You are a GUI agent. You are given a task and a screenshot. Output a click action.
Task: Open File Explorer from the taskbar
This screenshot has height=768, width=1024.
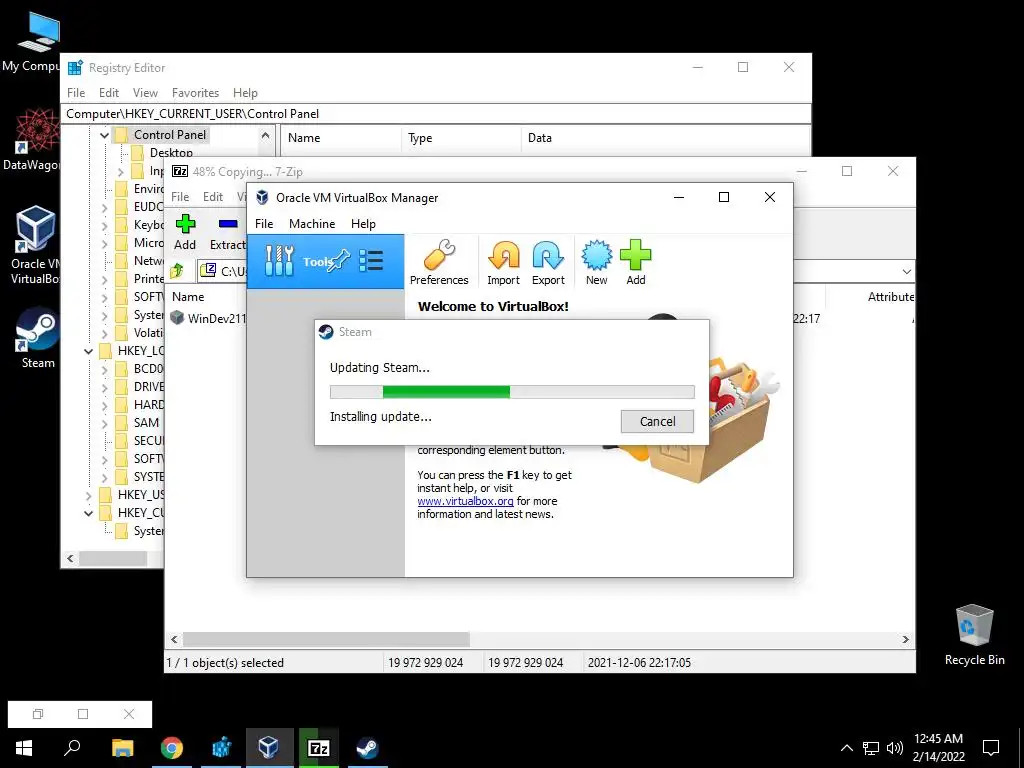[x=122, y=748]
